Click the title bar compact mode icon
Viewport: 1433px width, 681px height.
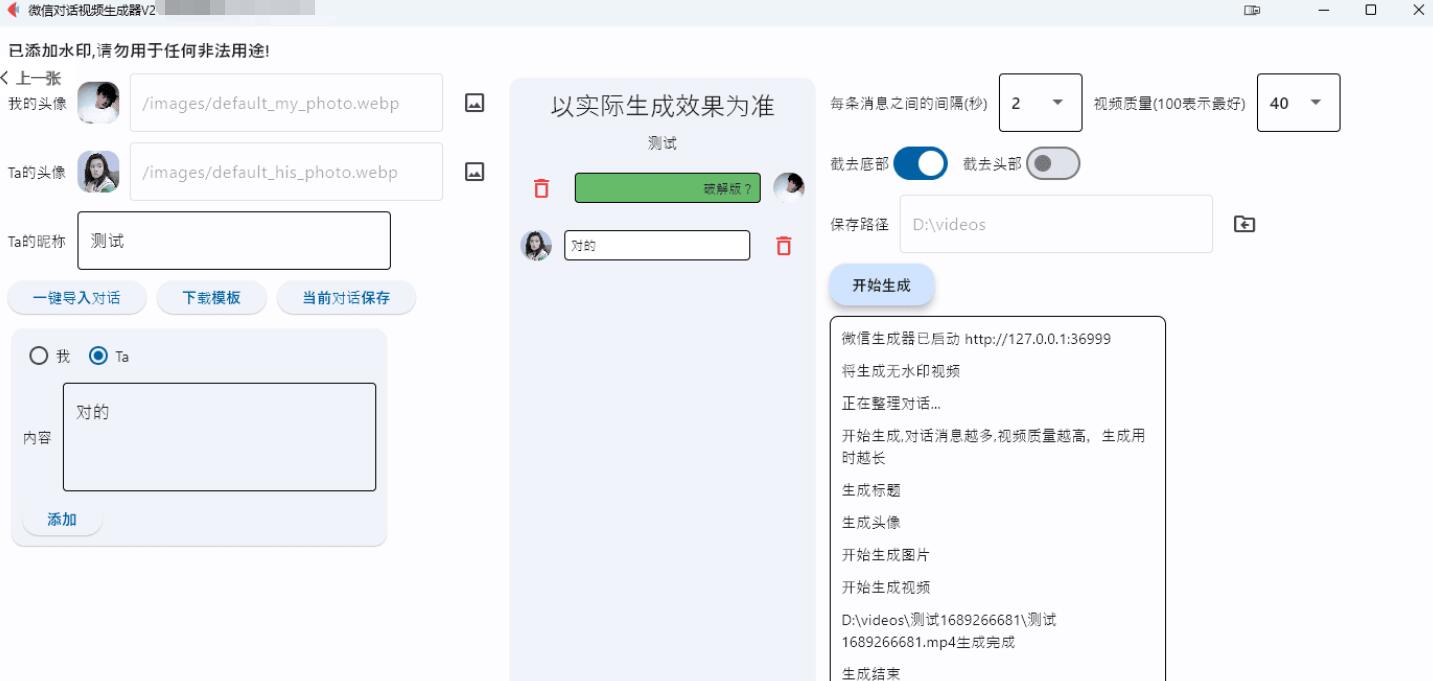1252,10
